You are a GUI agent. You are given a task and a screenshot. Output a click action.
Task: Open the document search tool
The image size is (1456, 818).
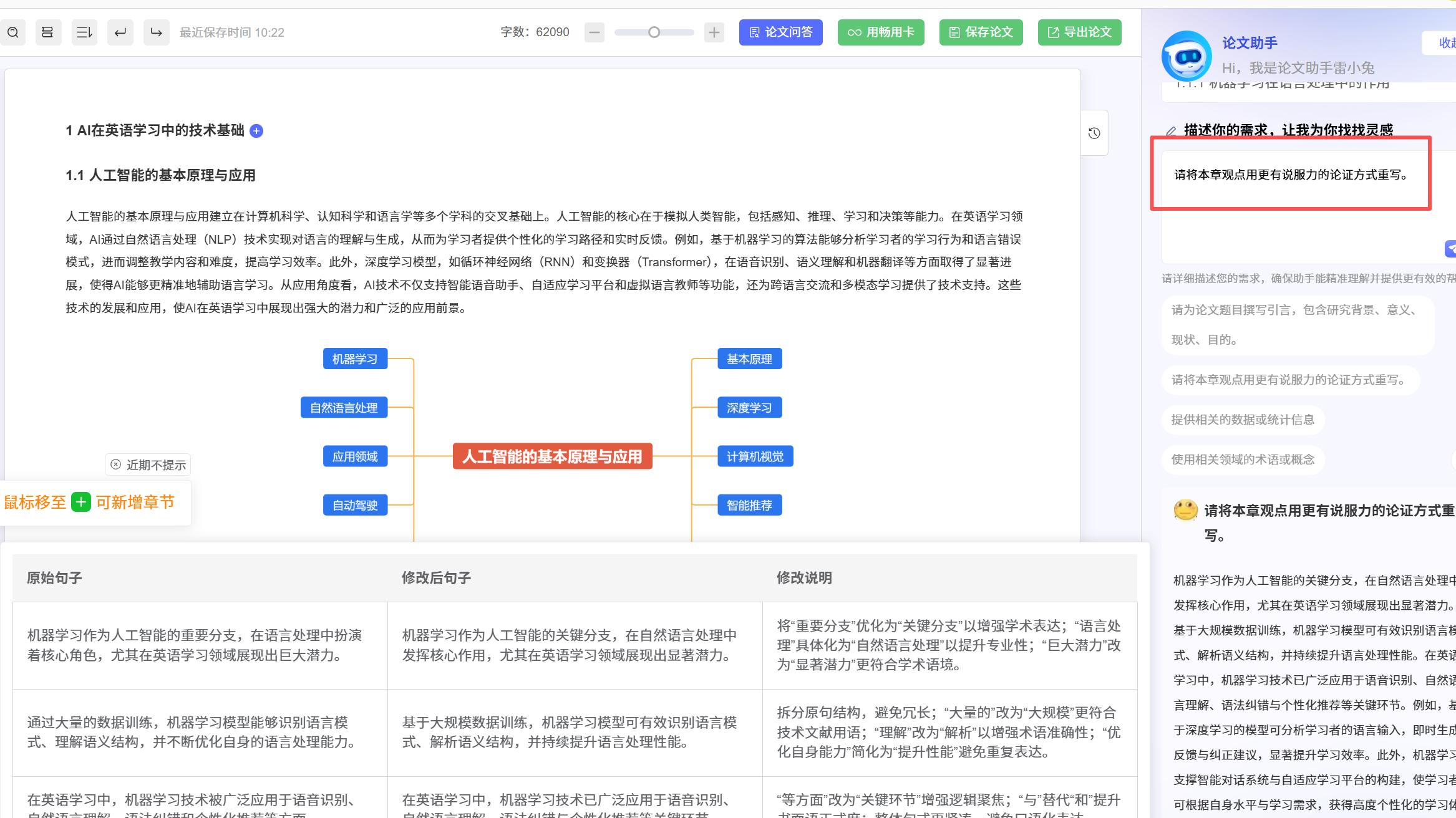point(13,32)
